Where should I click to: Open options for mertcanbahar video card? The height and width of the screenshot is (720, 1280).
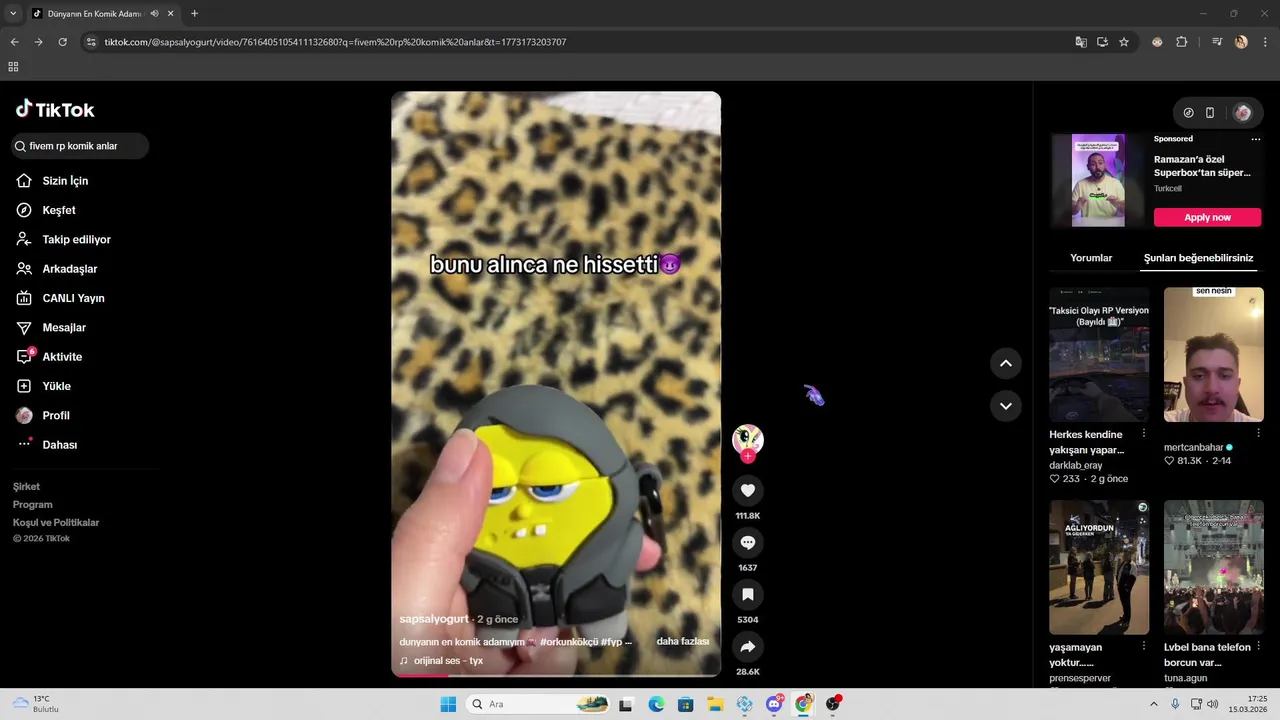click(1258, 434)
